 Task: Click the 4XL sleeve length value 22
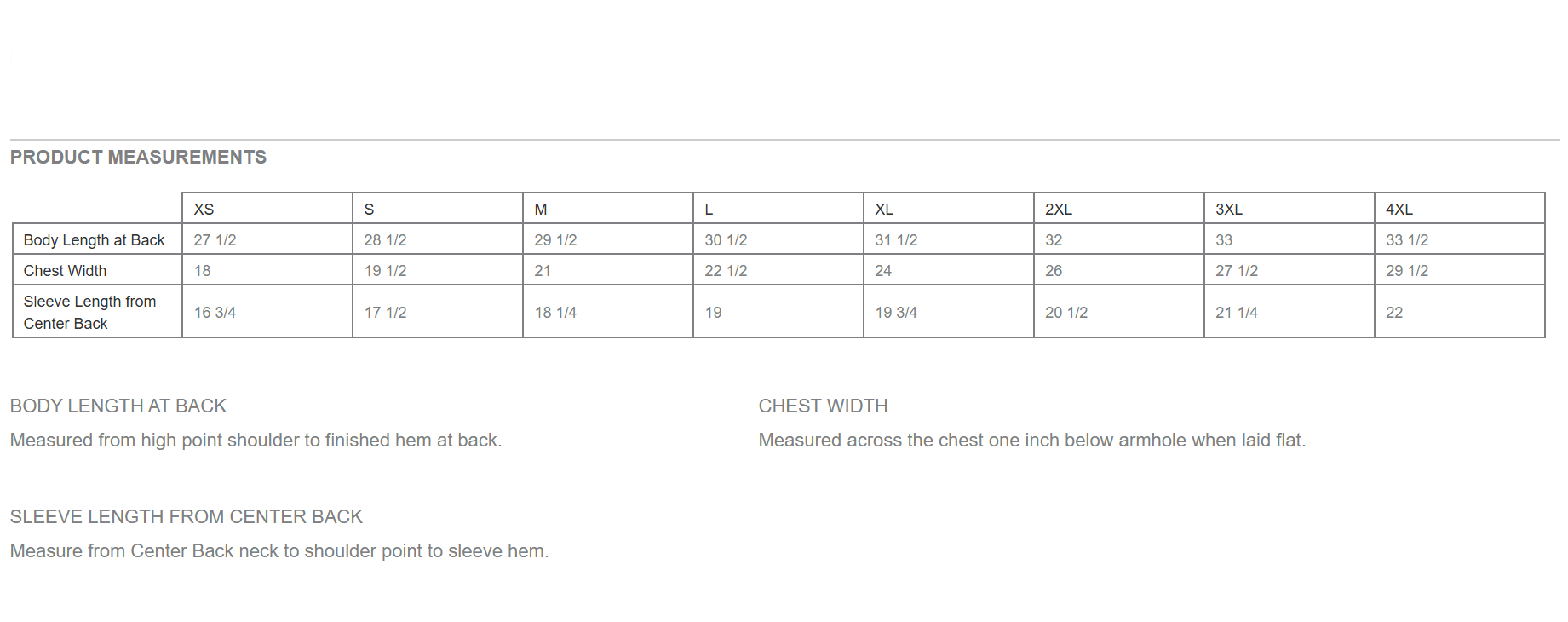tap(1394, 313)
